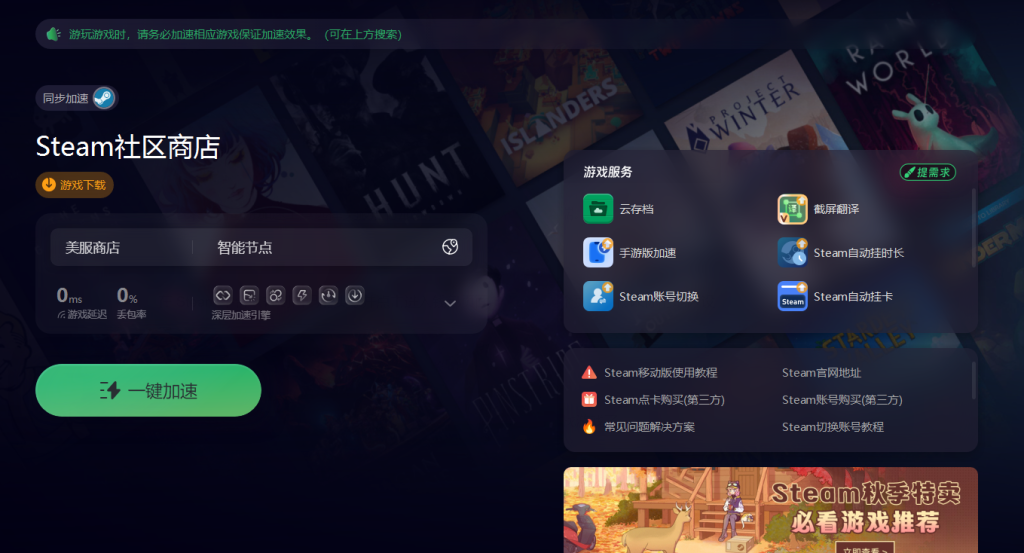The width and height of the screenshot is (1024, 553).
Task: Click the globe node-selection icon
Action: click(x=450, y=247)
